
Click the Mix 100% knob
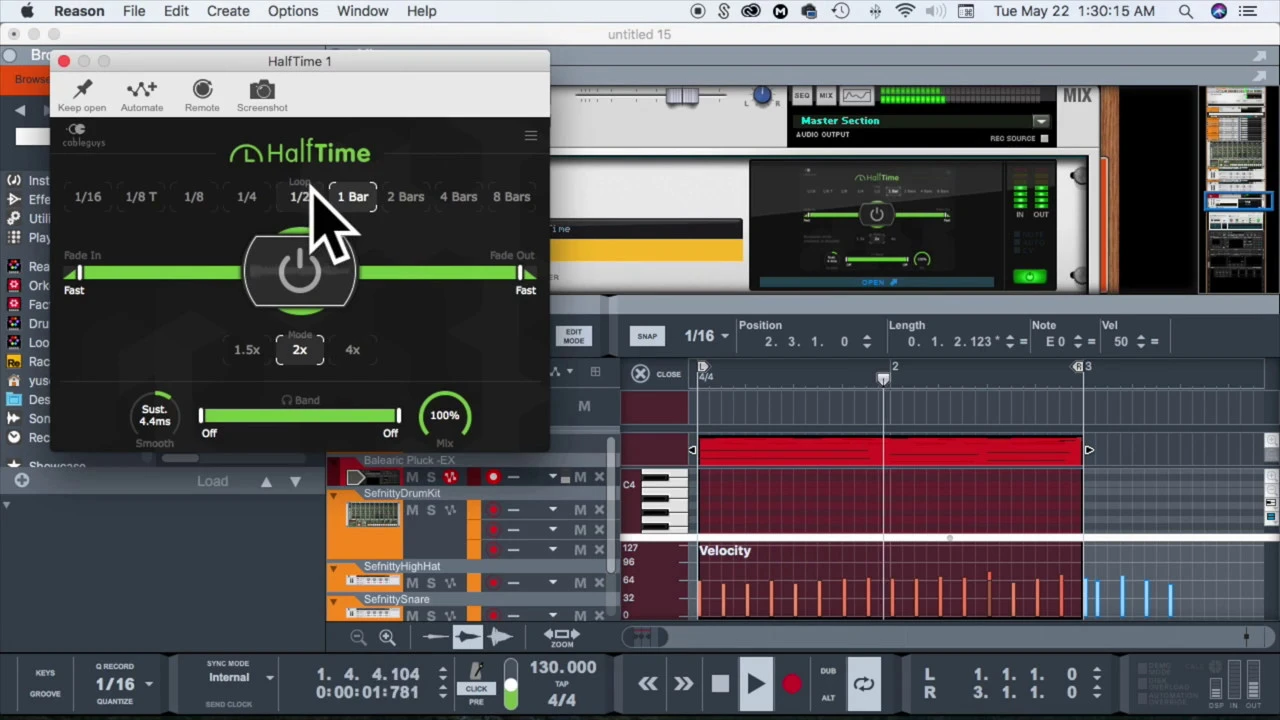444,416
